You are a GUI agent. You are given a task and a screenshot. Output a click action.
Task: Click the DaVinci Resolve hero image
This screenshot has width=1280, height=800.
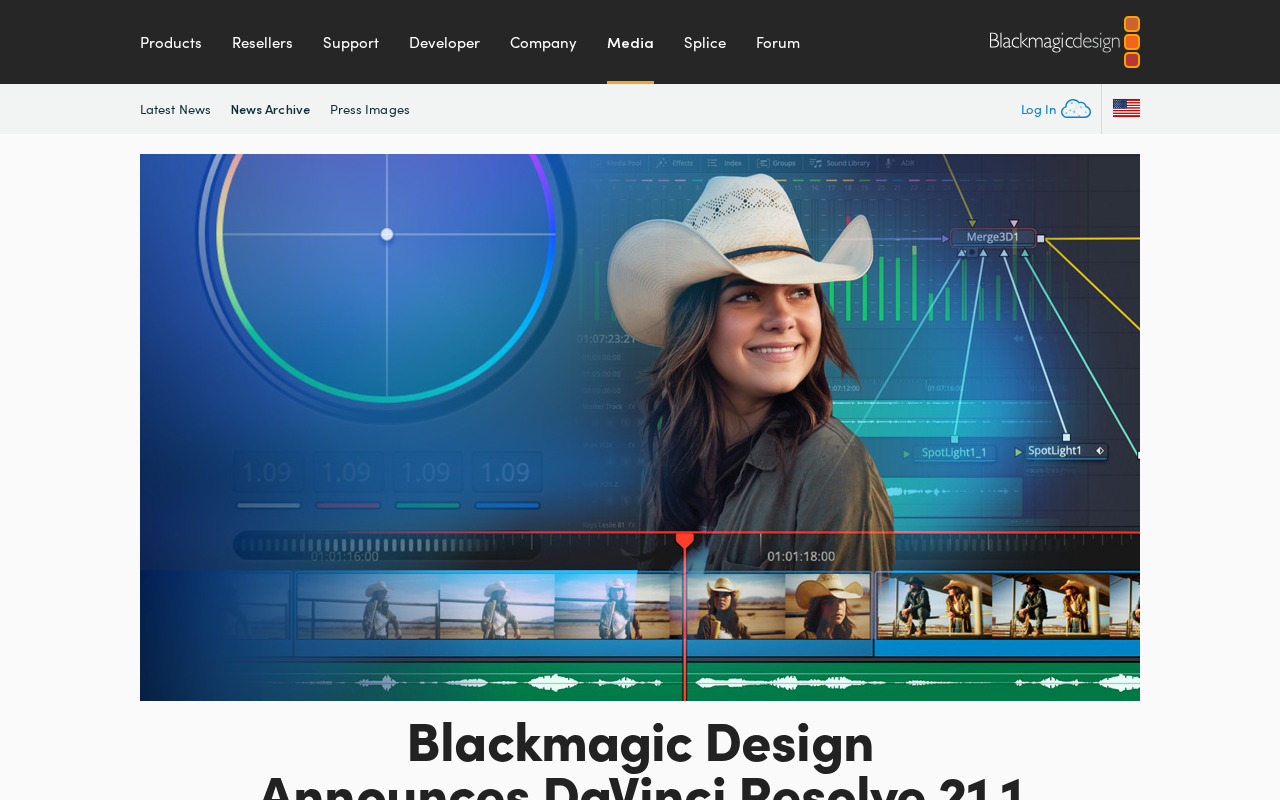point(640,427)
